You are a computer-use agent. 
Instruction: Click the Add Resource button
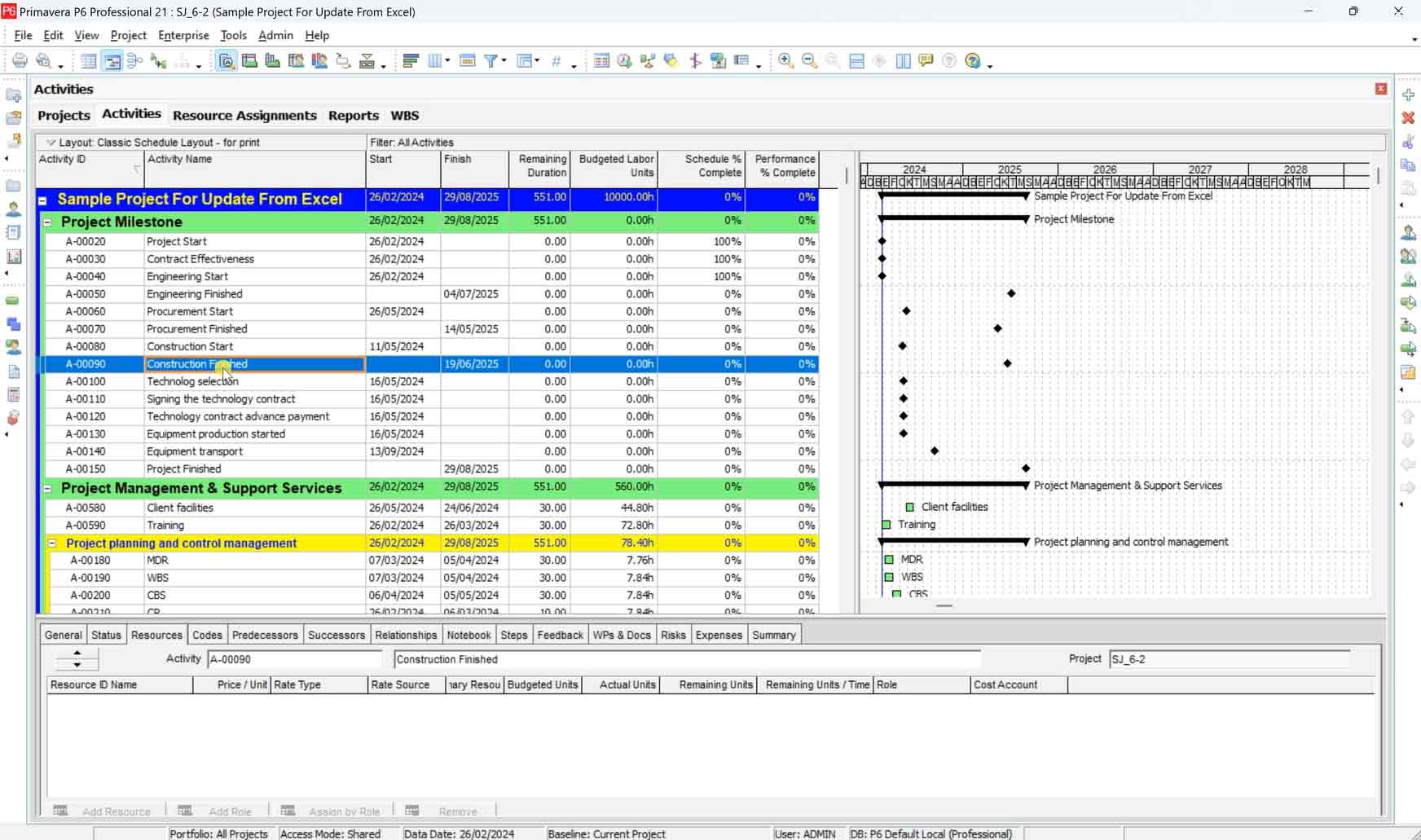(x=103, y=811)
